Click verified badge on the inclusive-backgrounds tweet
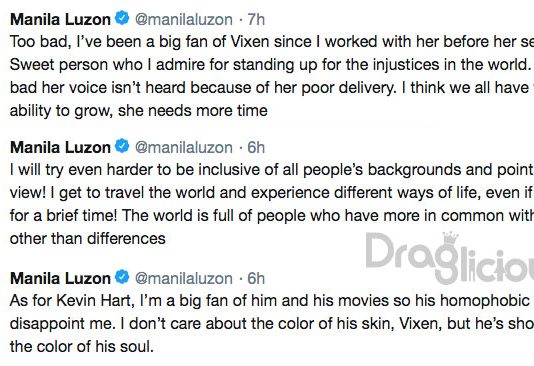 pos(122,146)
